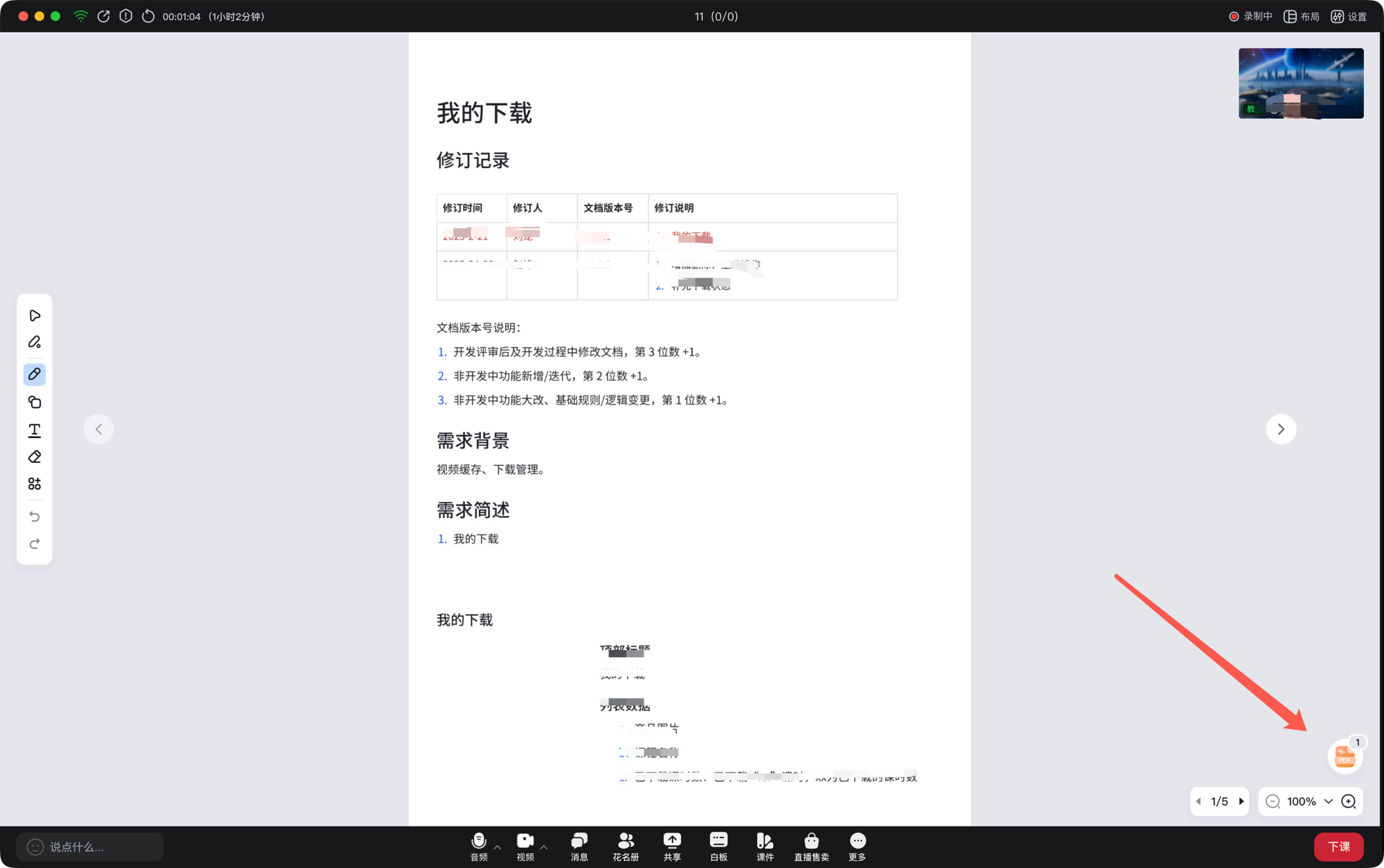Zoom in with the plus magnifier
This screenshot has width=1384, height=868.
pos(1349,802)
